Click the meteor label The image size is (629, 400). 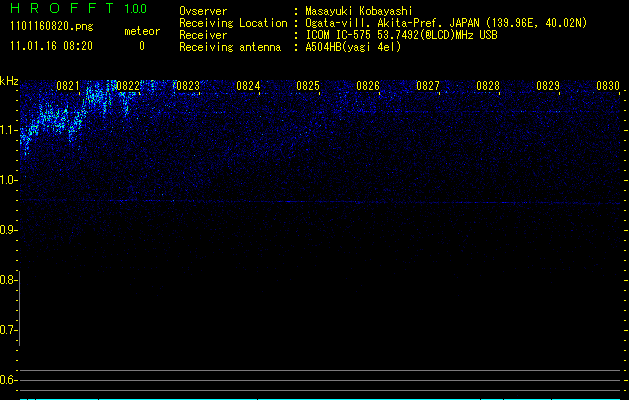click(142, 31)
